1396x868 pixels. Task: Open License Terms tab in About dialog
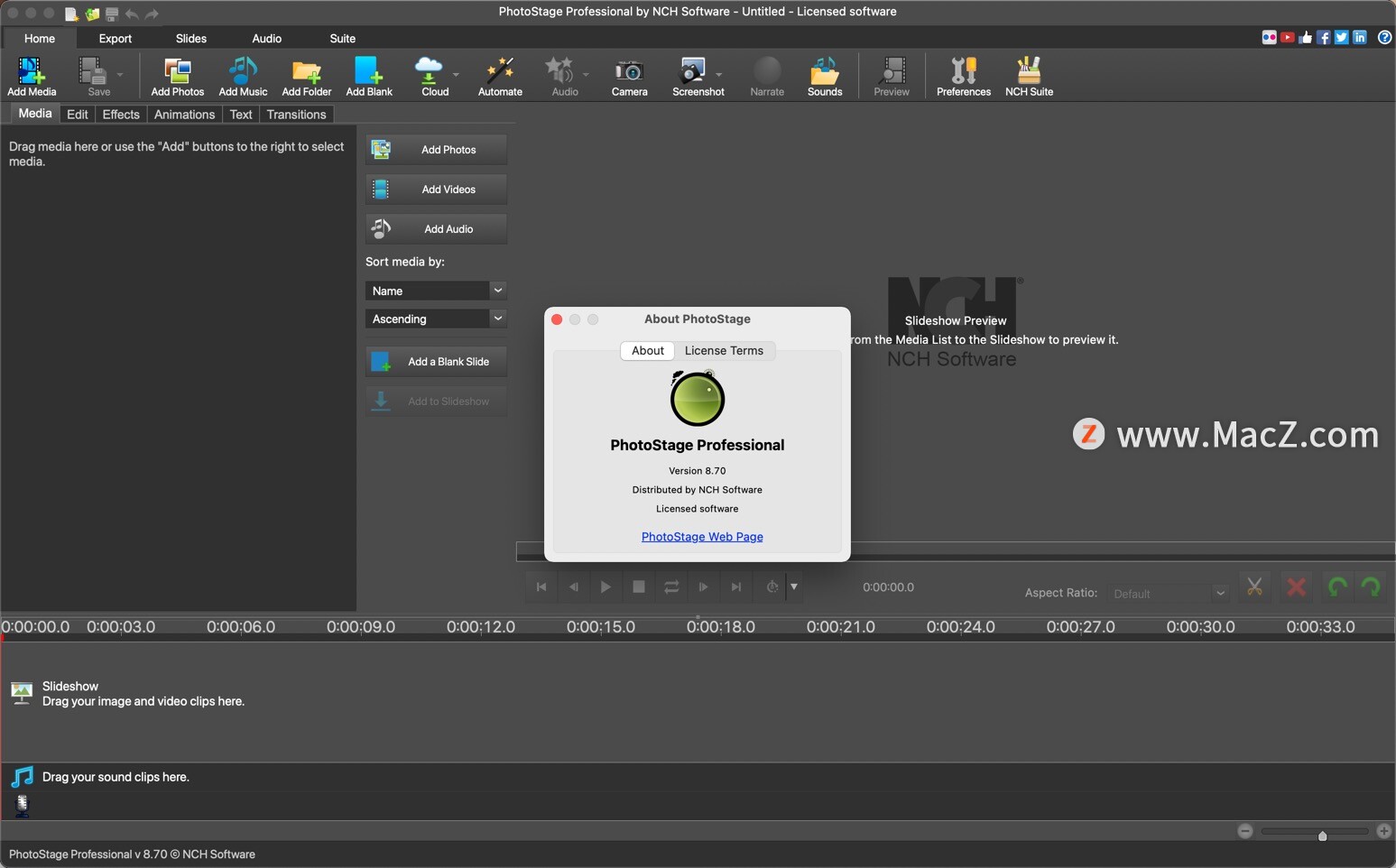[x=724, y=350]
